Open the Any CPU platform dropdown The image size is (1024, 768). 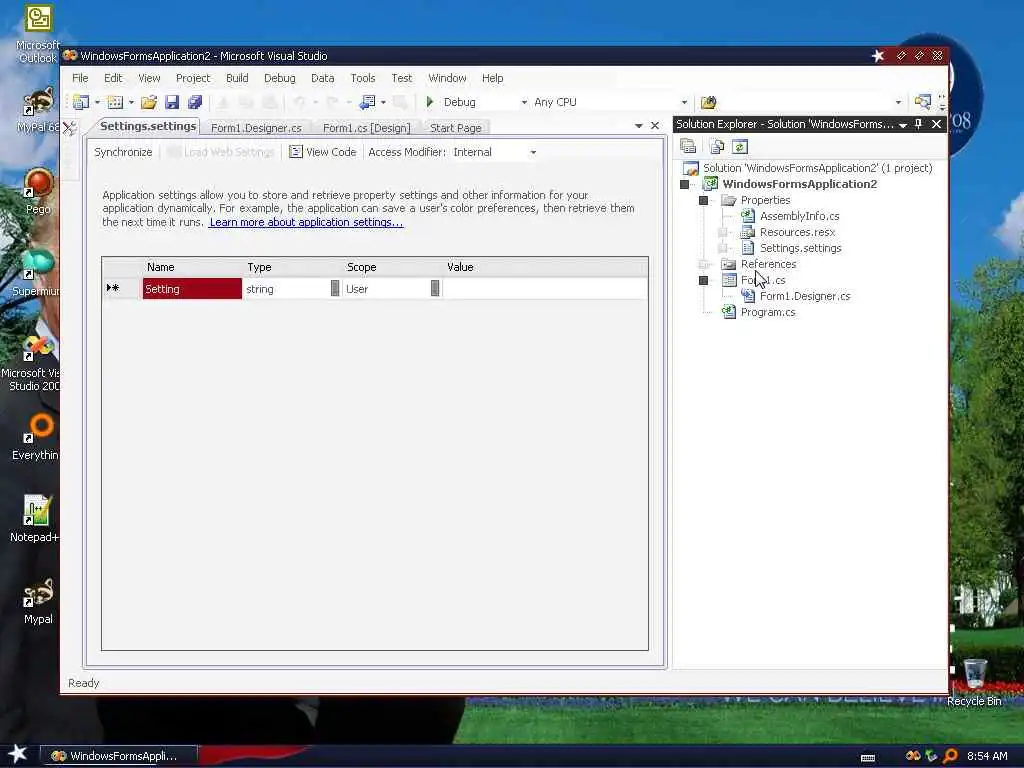pyautogui.click(x=684, y=103)
